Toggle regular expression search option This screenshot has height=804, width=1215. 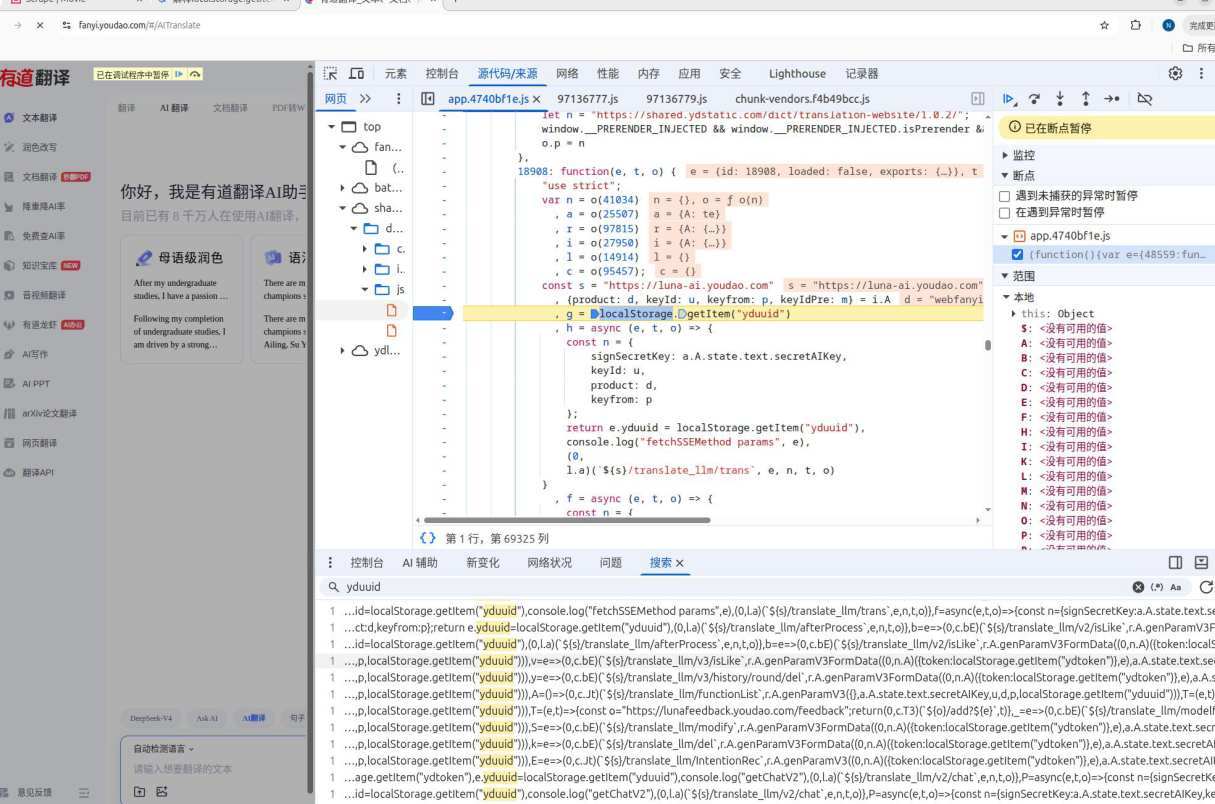(1157, 587)
